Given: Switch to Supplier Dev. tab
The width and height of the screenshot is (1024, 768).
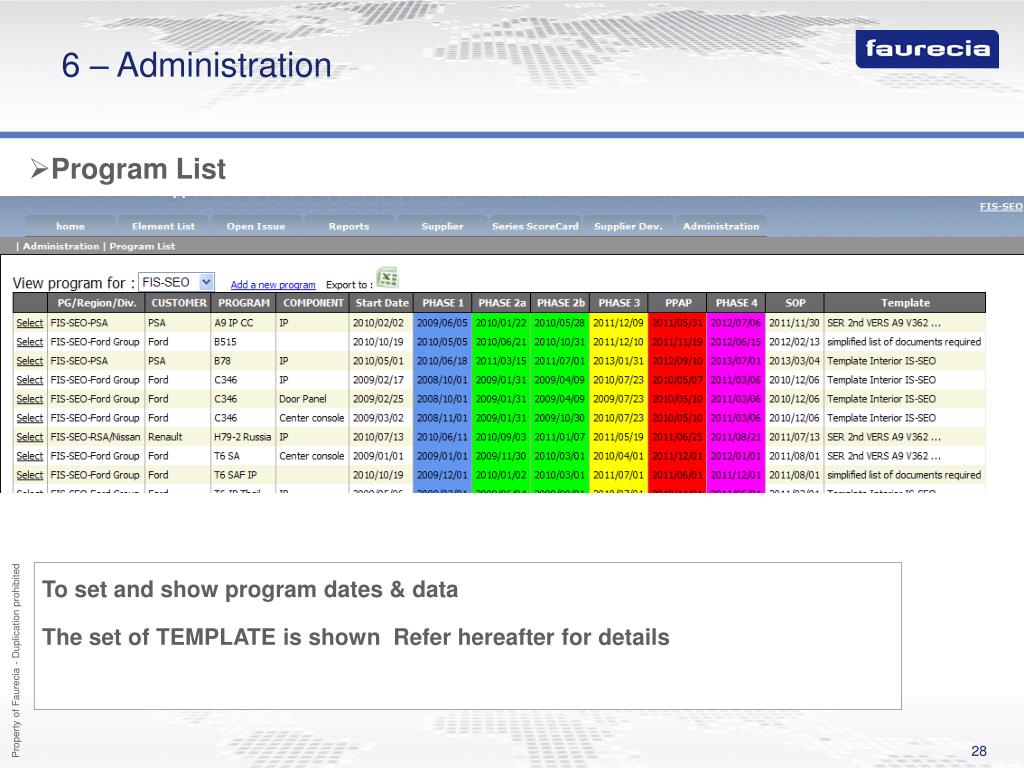Looking at the screenshot, I should pos(628,226).
